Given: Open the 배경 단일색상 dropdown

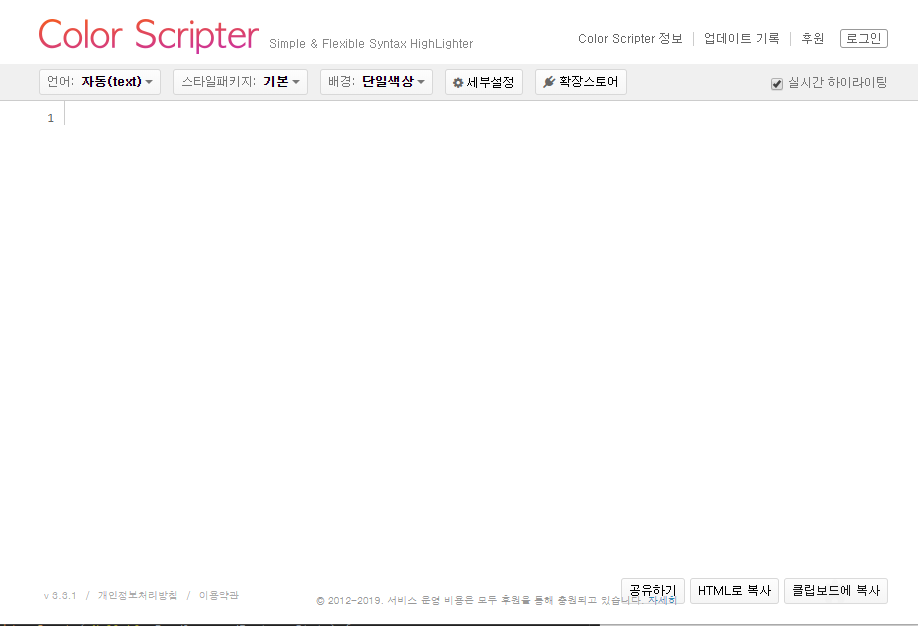Looking at the screenshot, I should (376, 82).
